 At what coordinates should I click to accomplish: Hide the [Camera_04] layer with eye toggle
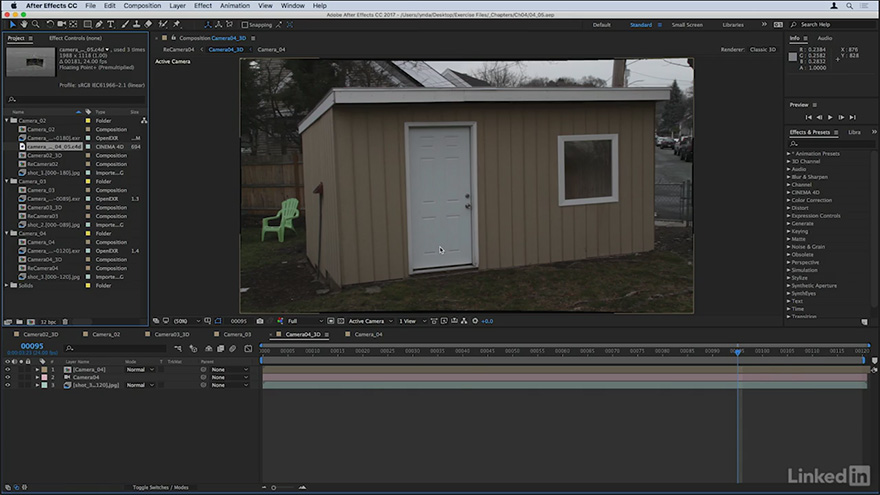point(8,370)
